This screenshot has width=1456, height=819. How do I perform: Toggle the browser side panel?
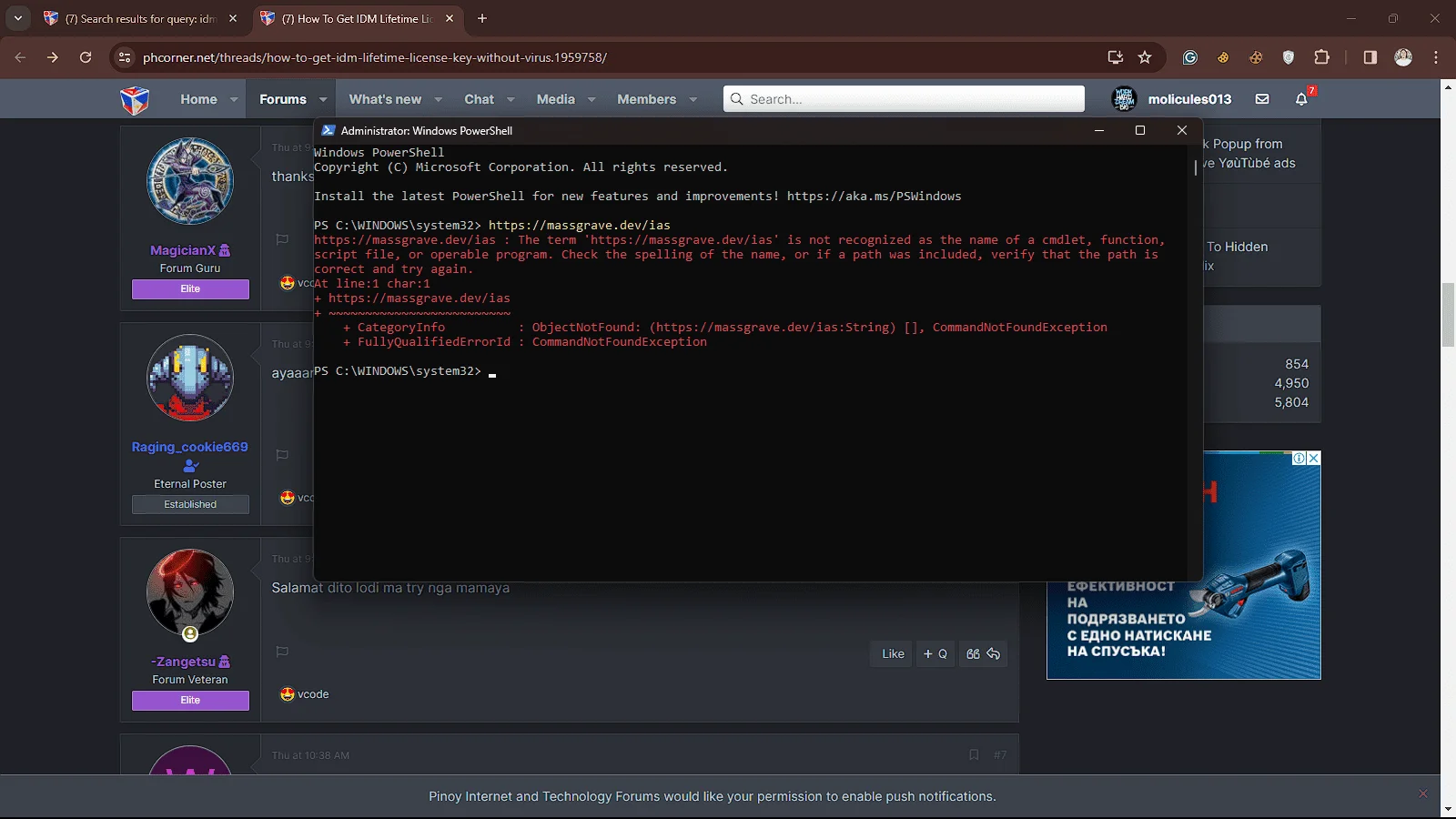1370,57
